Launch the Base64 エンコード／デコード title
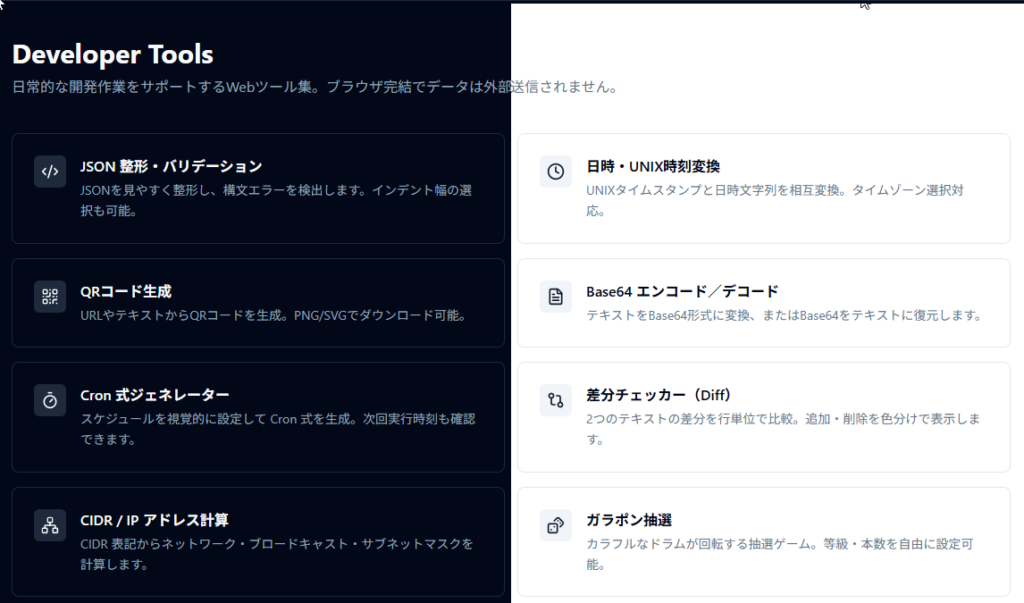The image size is (1024, 603). (x=682, y=291)
